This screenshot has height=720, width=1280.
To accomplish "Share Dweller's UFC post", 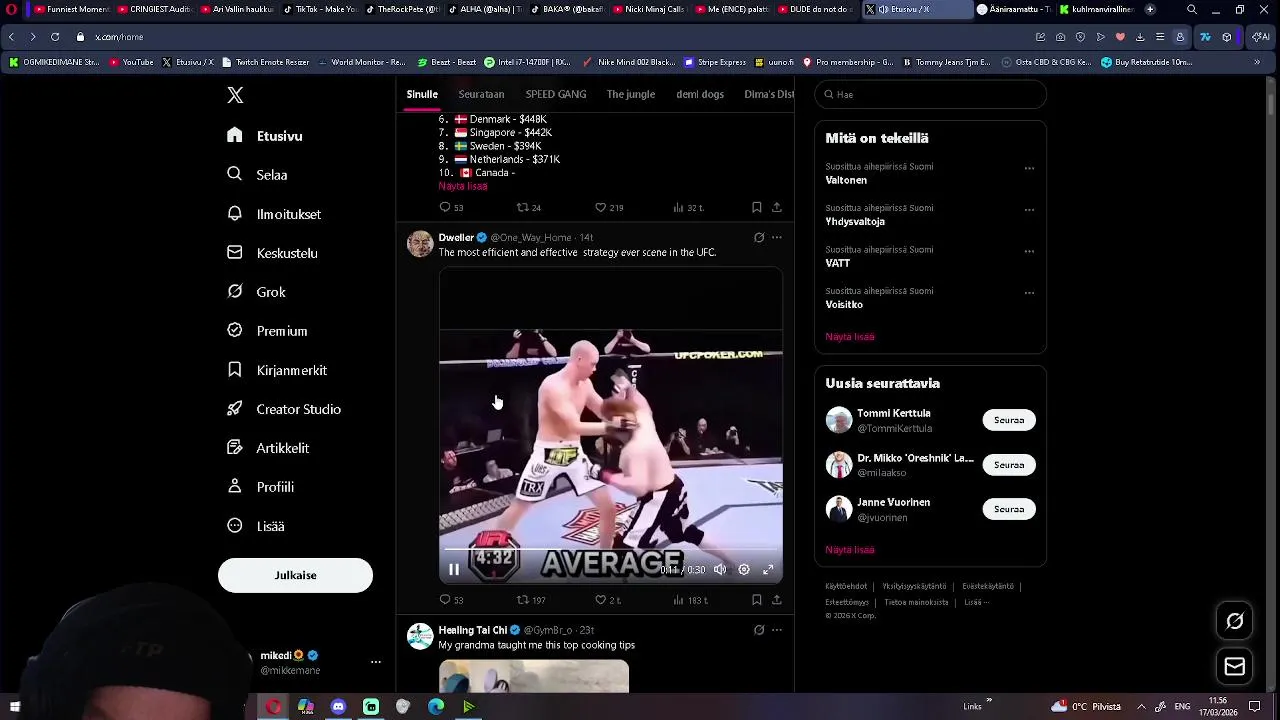I will coord(776,600).
